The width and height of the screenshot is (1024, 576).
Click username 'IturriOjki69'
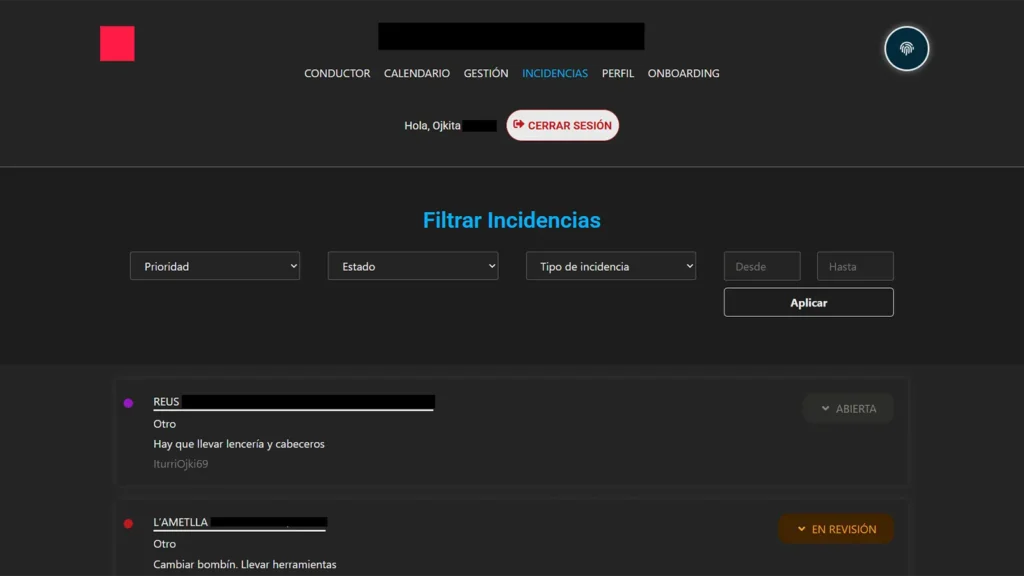point(181,464)
